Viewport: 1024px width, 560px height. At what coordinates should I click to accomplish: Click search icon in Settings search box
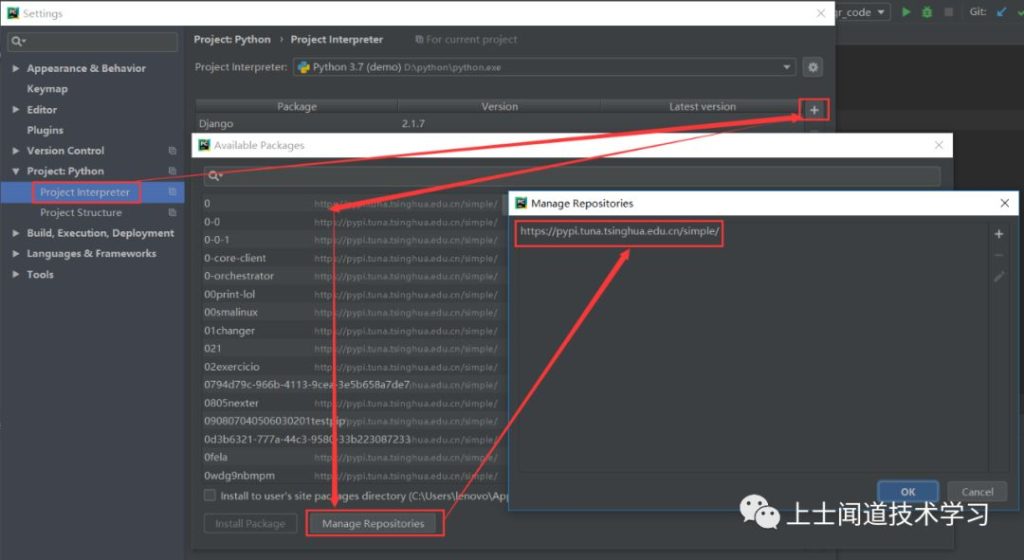coord(18,41)
